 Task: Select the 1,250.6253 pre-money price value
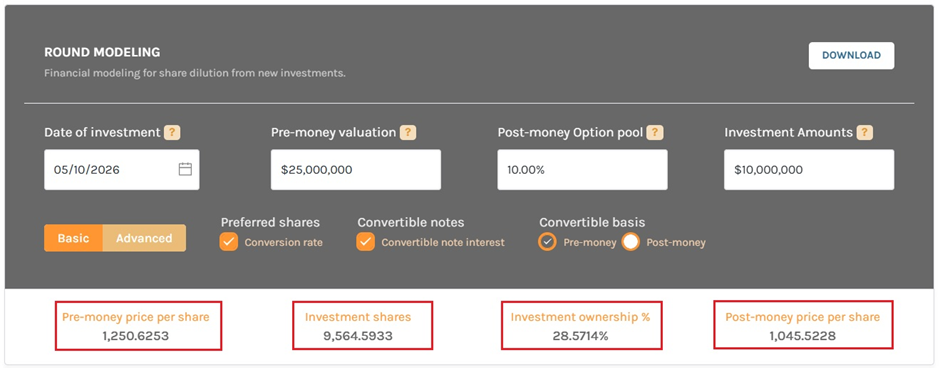pyautogui.click(x=135, y=336)
